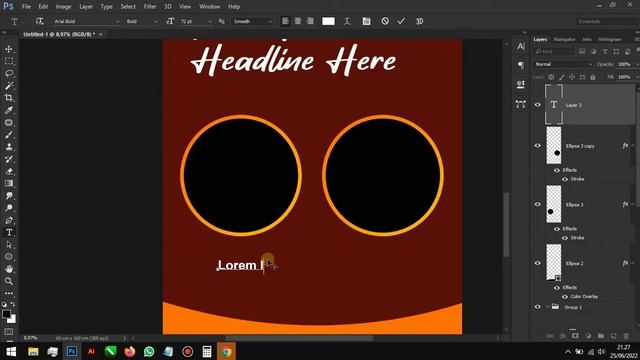Select the Gradient tool
This screenshot has height=360, width=640.
(x=9, y=184)
